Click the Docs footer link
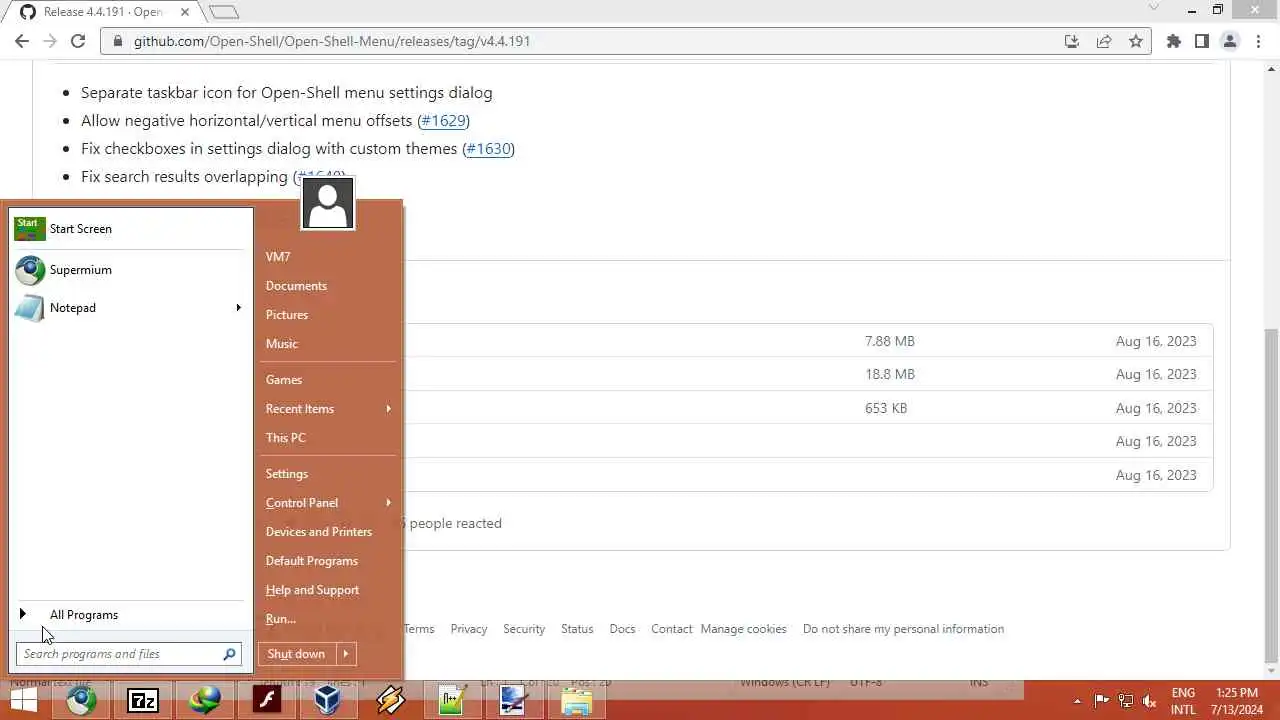This screenshot has width=1280, height=720. [623, 629]
